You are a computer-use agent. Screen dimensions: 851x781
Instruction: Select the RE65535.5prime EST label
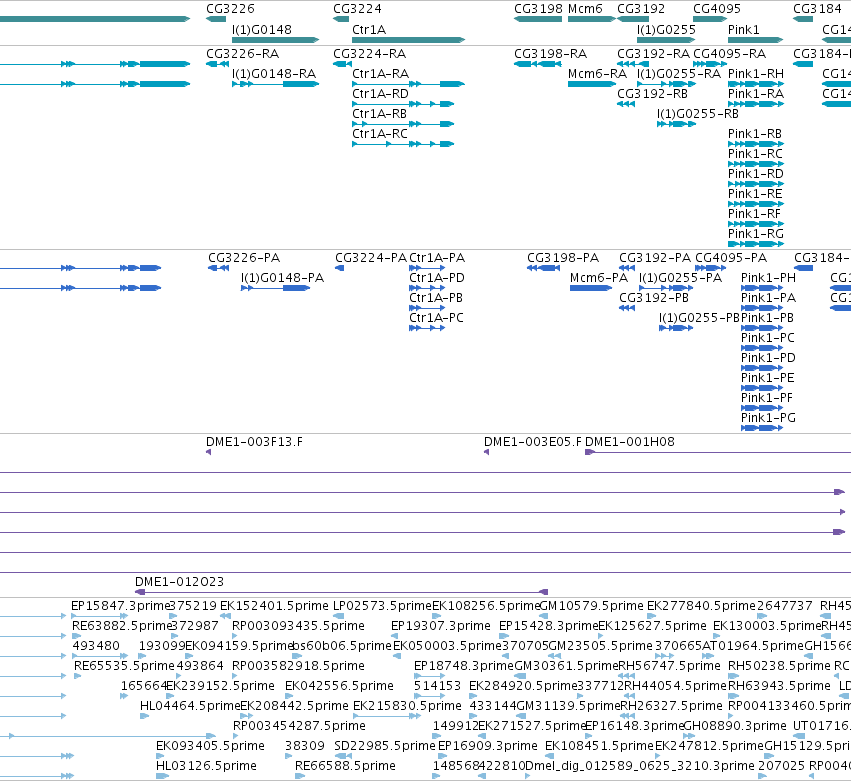point(124,666)
